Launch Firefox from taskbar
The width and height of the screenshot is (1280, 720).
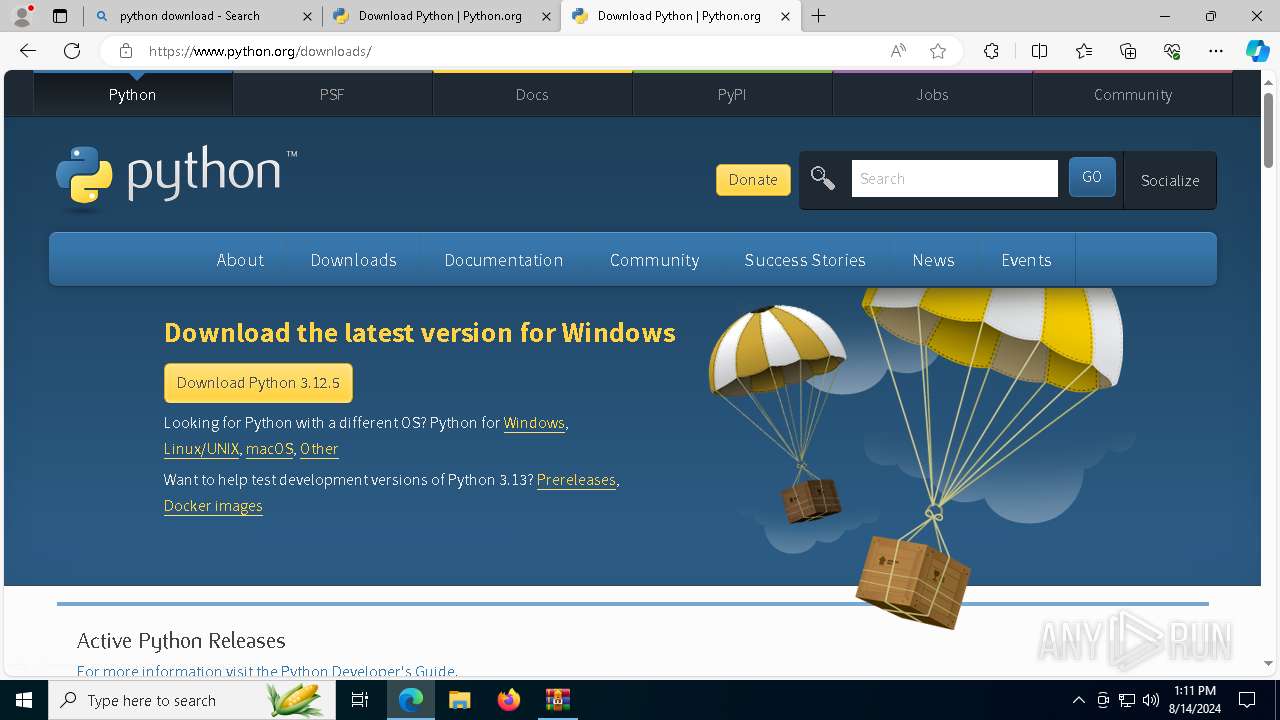(x=508, y=700)
